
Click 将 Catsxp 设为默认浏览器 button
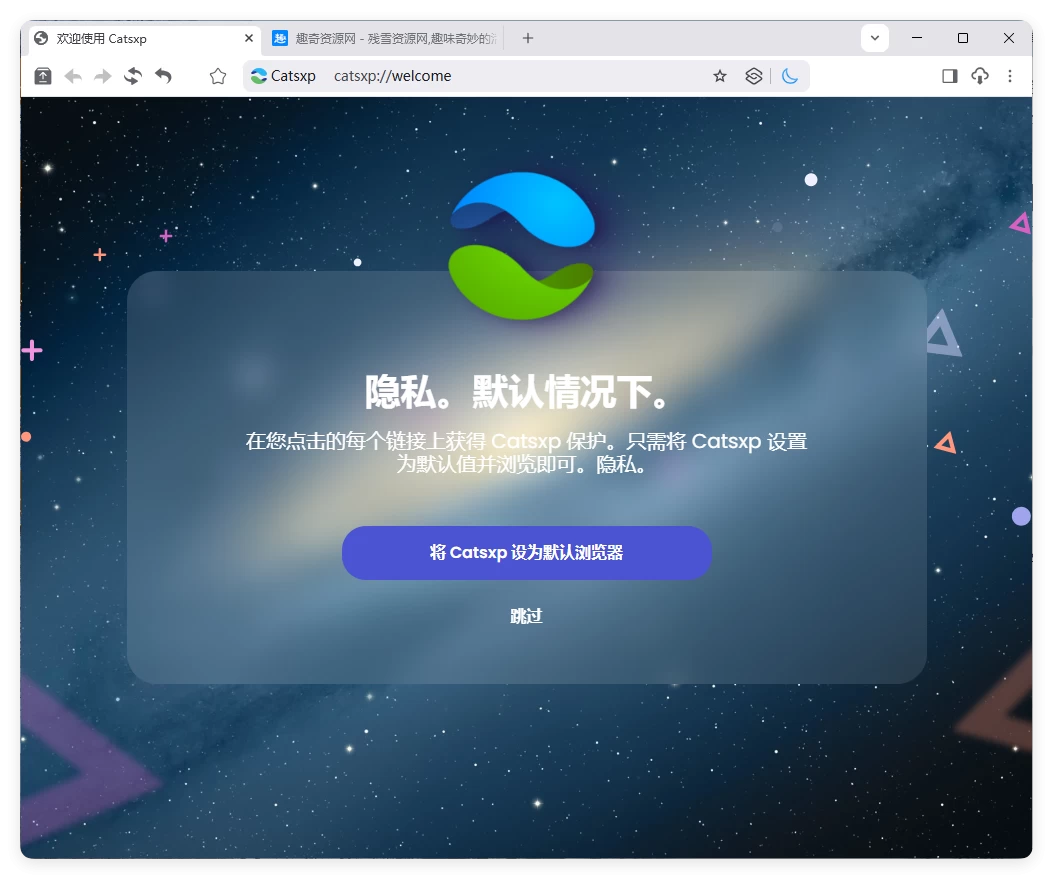pos(527,552)
